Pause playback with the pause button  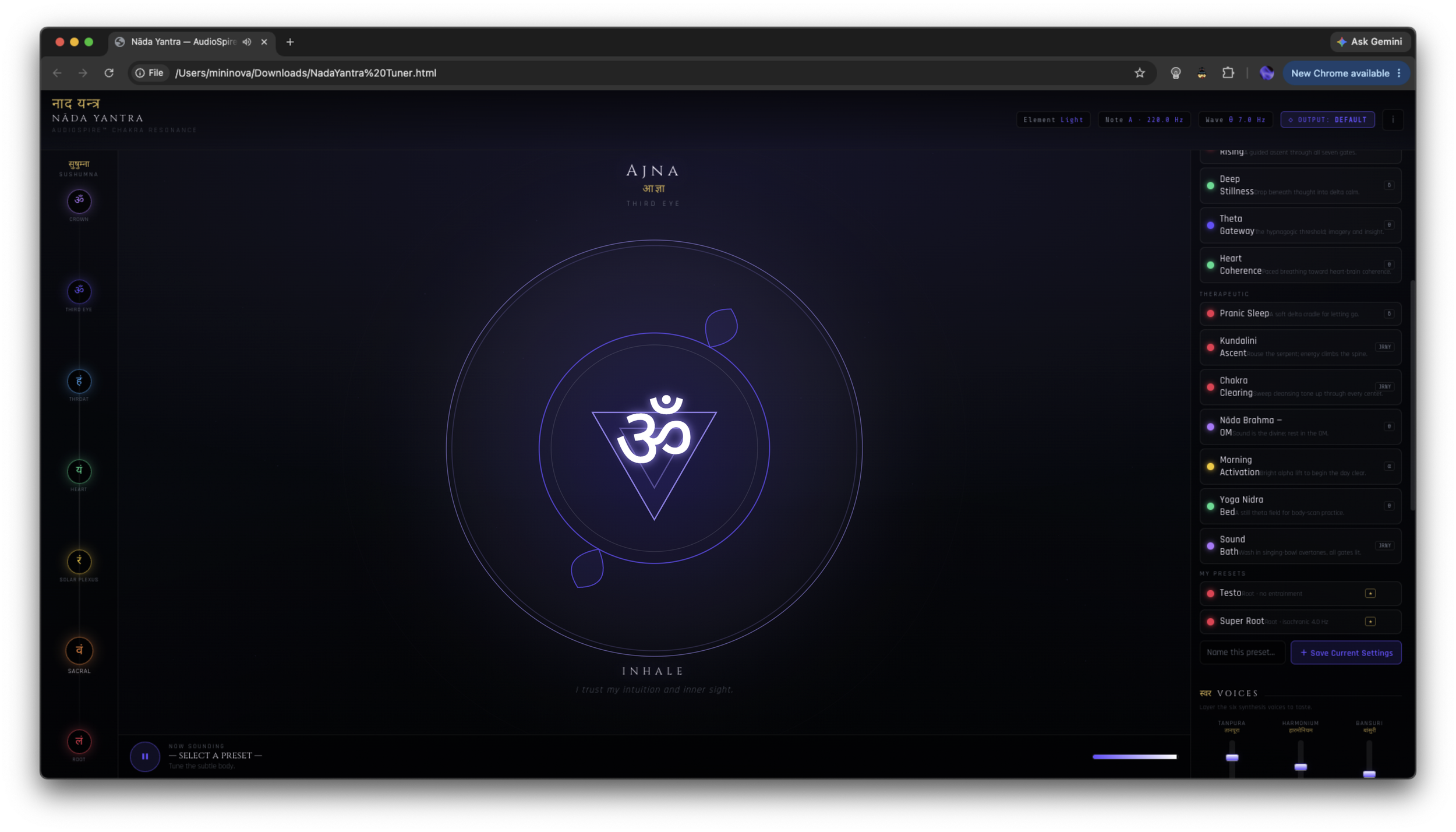click(x=145, y=756)
